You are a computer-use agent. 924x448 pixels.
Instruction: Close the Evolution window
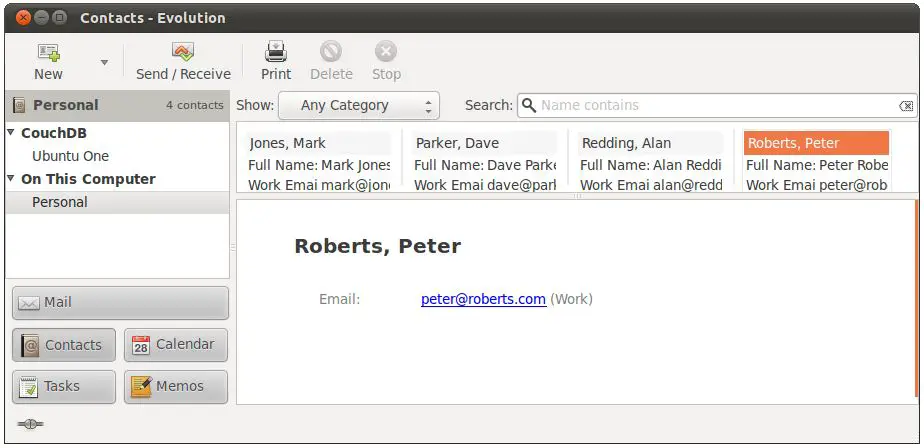[24, 18]
